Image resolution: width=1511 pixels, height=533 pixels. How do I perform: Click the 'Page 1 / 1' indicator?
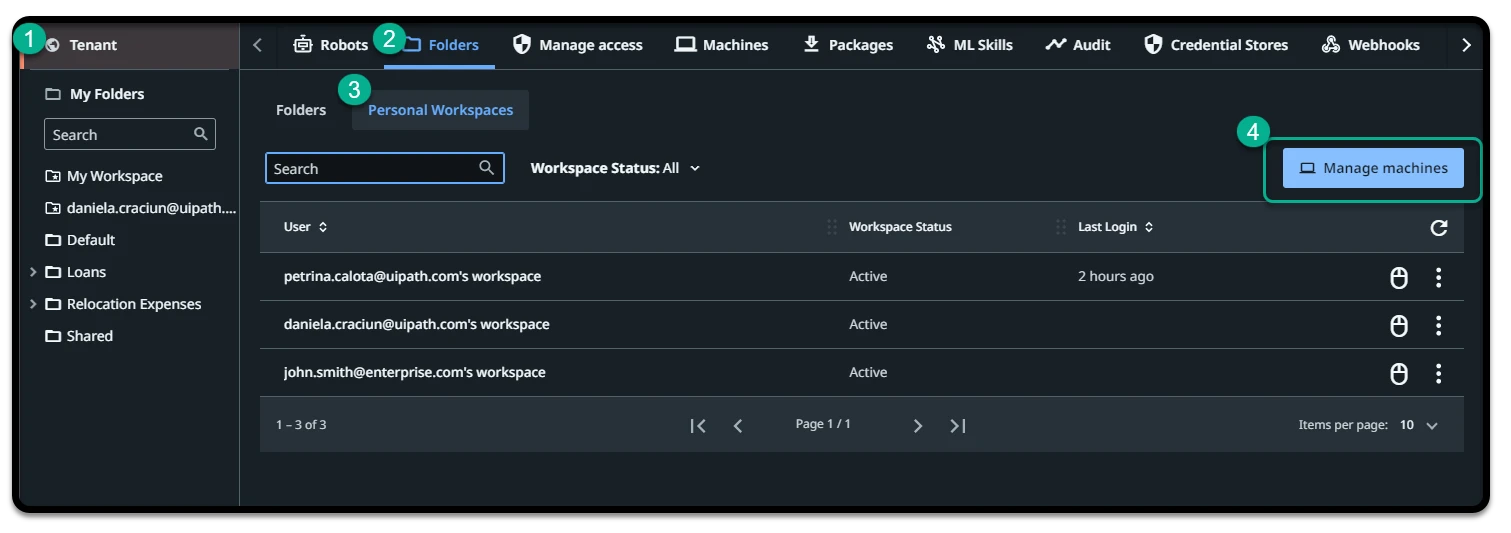click(823, 424)
